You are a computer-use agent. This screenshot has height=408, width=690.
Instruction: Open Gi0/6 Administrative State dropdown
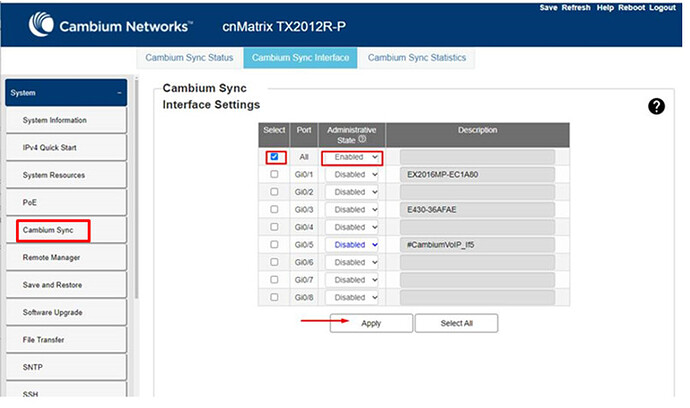pos(352,263)
